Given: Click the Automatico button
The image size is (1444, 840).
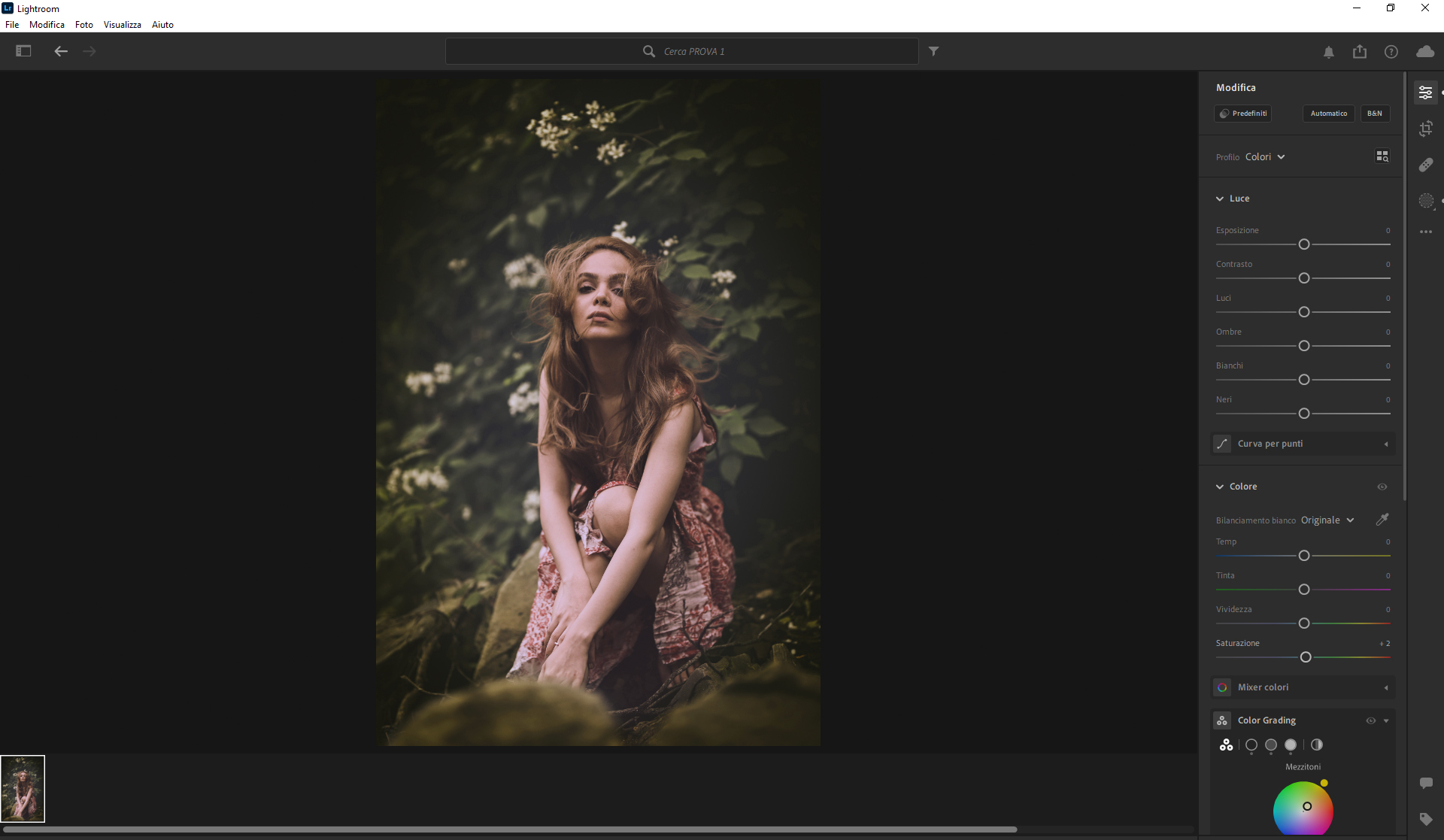Looking at the screenshot, I should click(1328, 114).
